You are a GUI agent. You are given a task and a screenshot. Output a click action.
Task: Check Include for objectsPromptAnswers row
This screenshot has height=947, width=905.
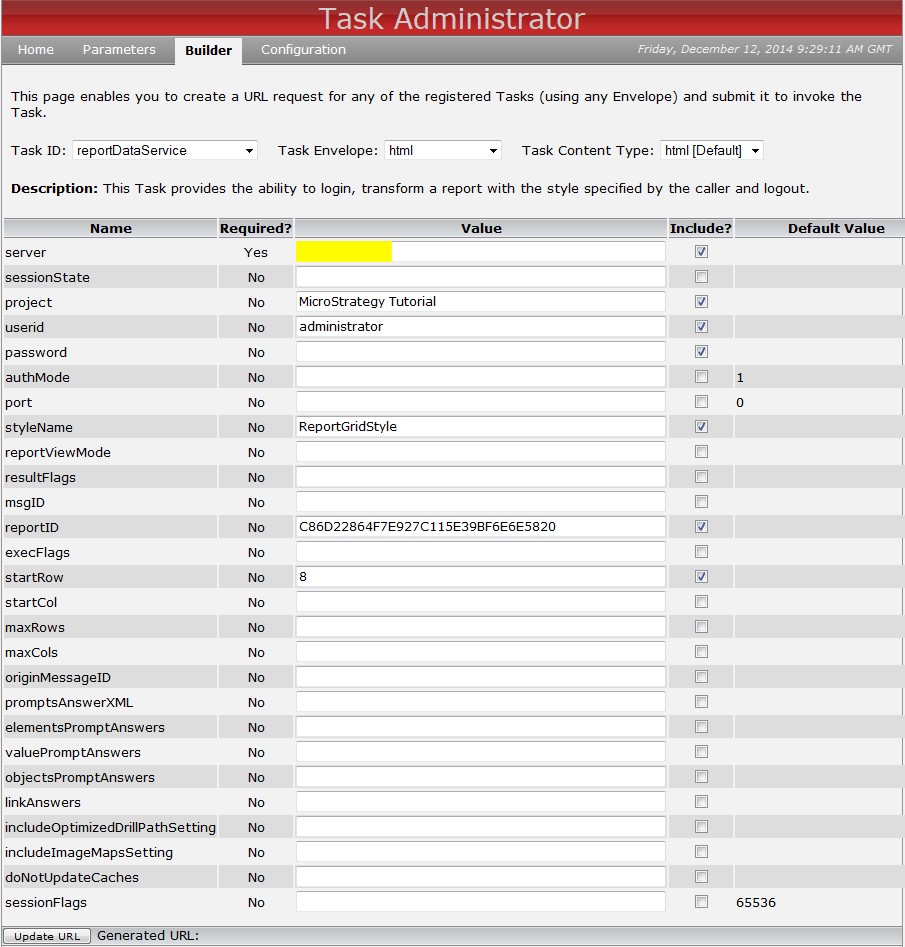pyautogui.click(x=701, y=777)
